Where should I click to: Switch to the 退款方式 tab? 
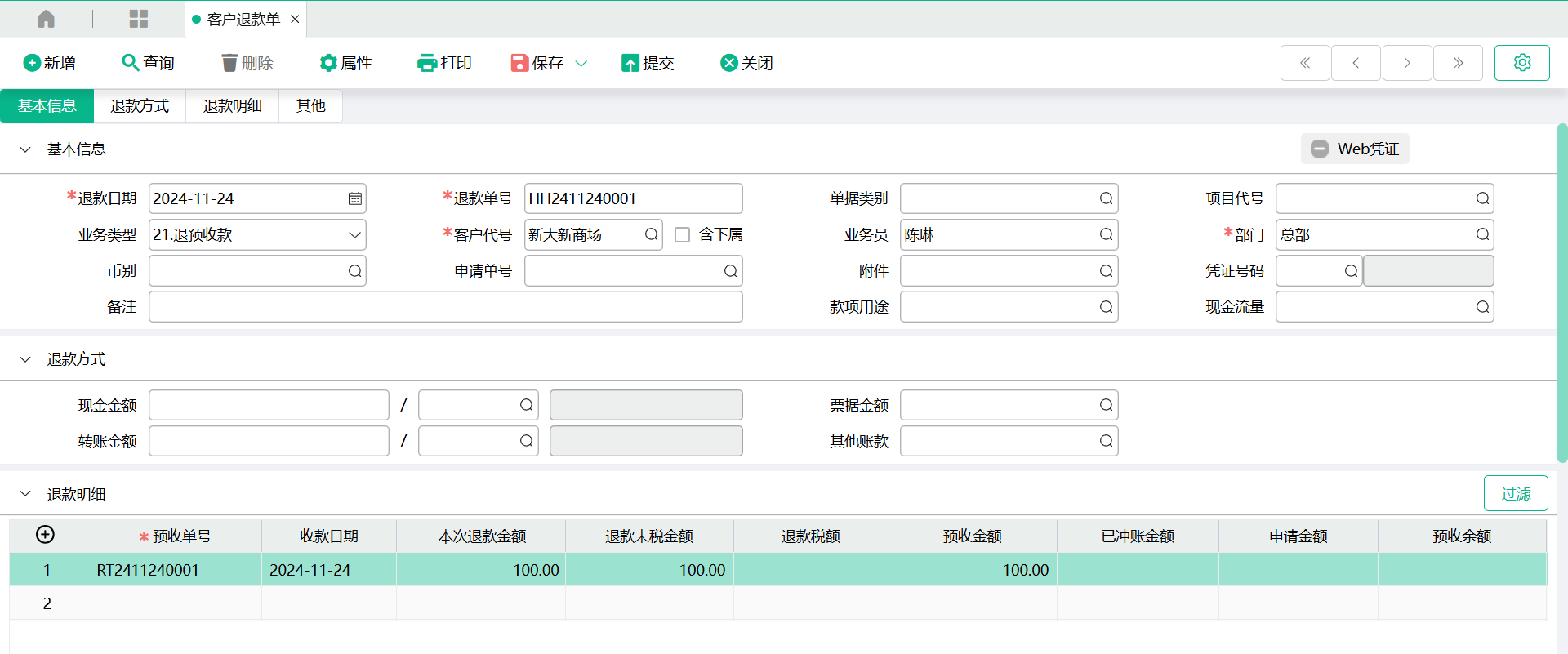tap(140, 106)
